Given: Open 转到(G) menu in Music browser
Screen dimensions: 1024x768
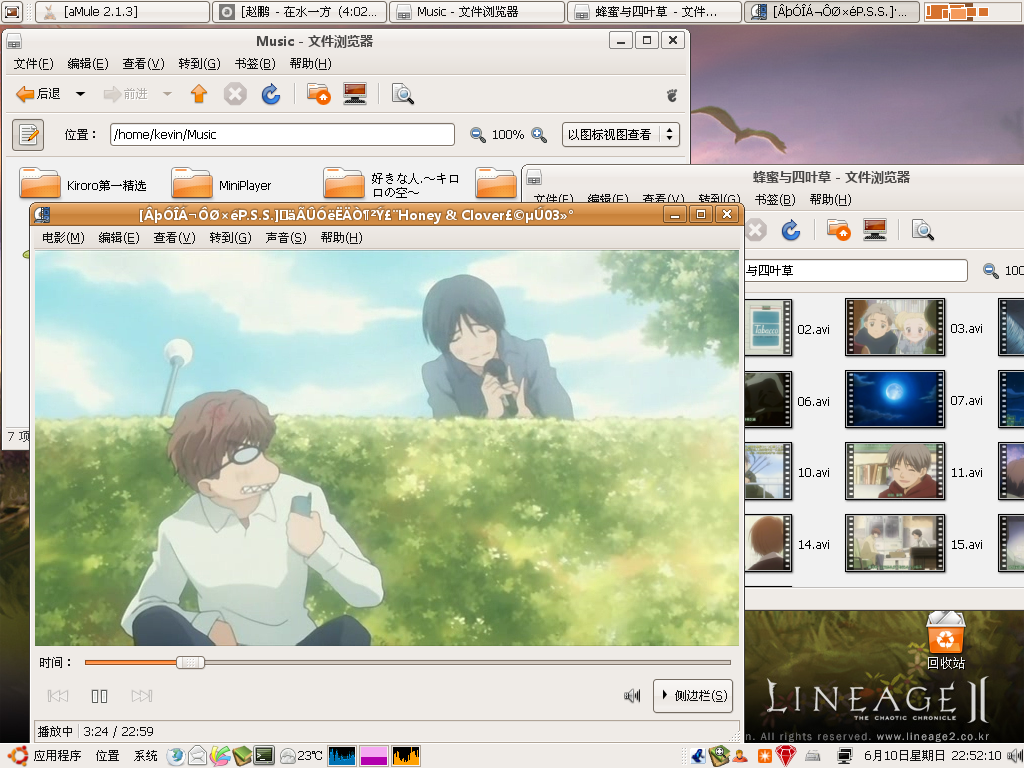Looking at the screenshot, I should click(199, 63).
